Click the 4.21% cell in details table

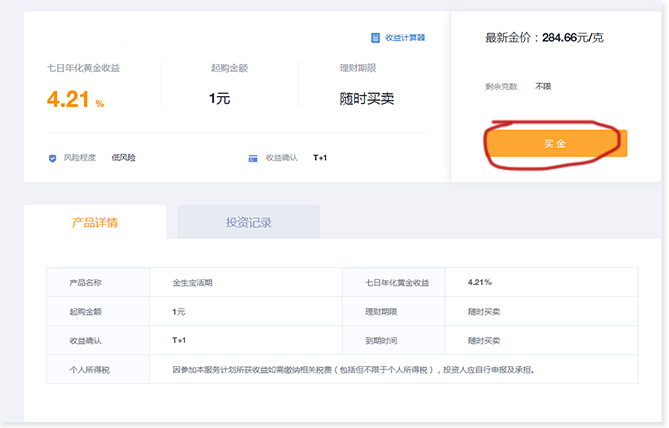coord(479,283)
